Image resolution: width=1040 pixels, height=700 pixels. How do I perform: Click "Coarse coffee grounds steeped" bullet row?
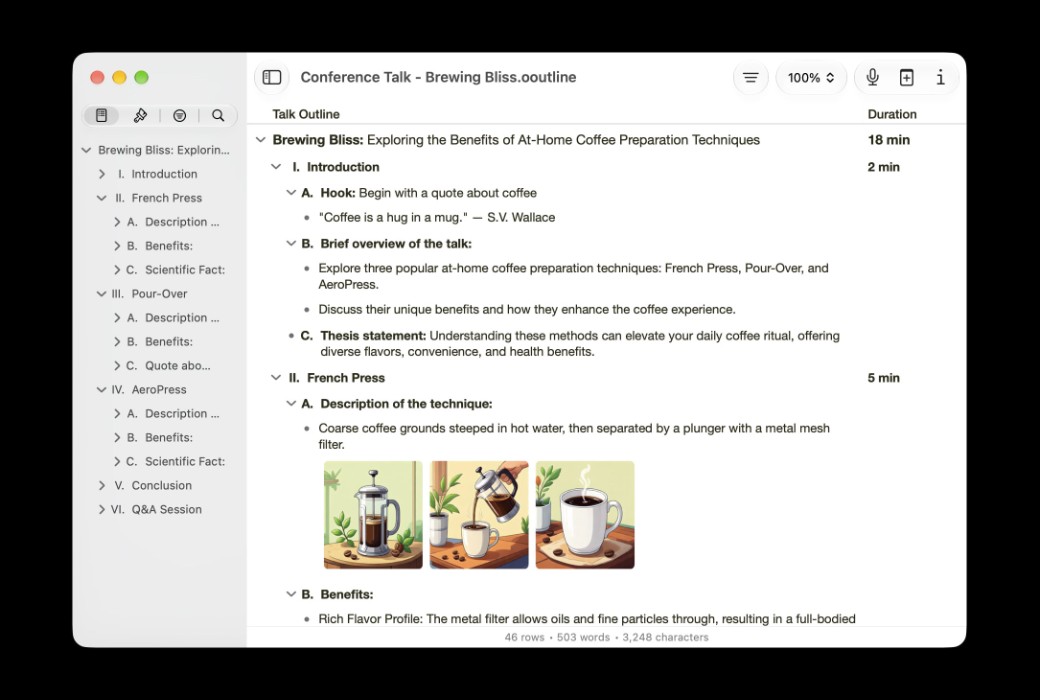pos(574,436)
